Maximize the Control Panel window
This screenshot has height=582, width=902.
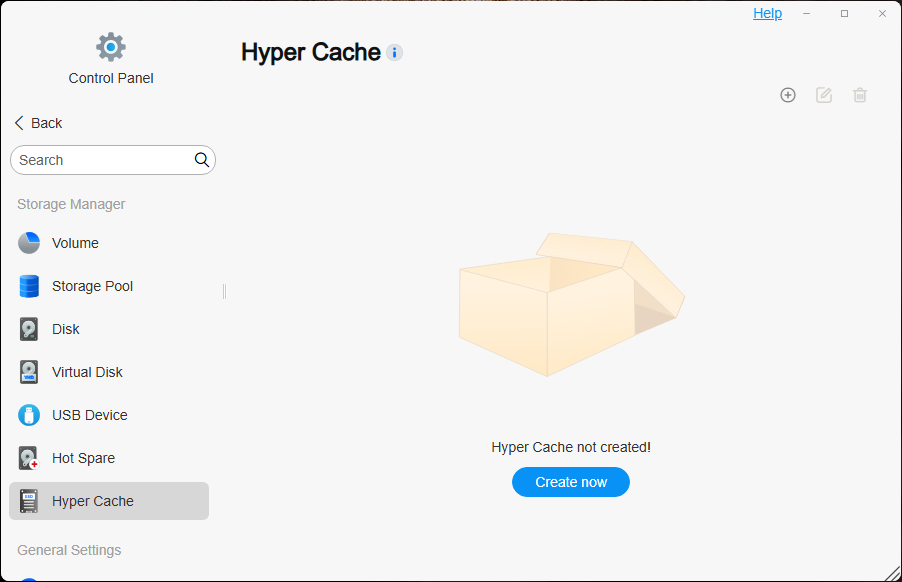[844, 13]
